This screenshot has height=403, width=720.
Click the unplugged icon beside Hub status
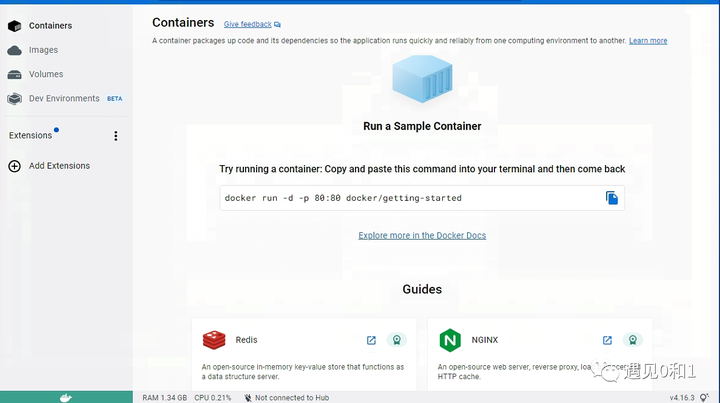248,398
